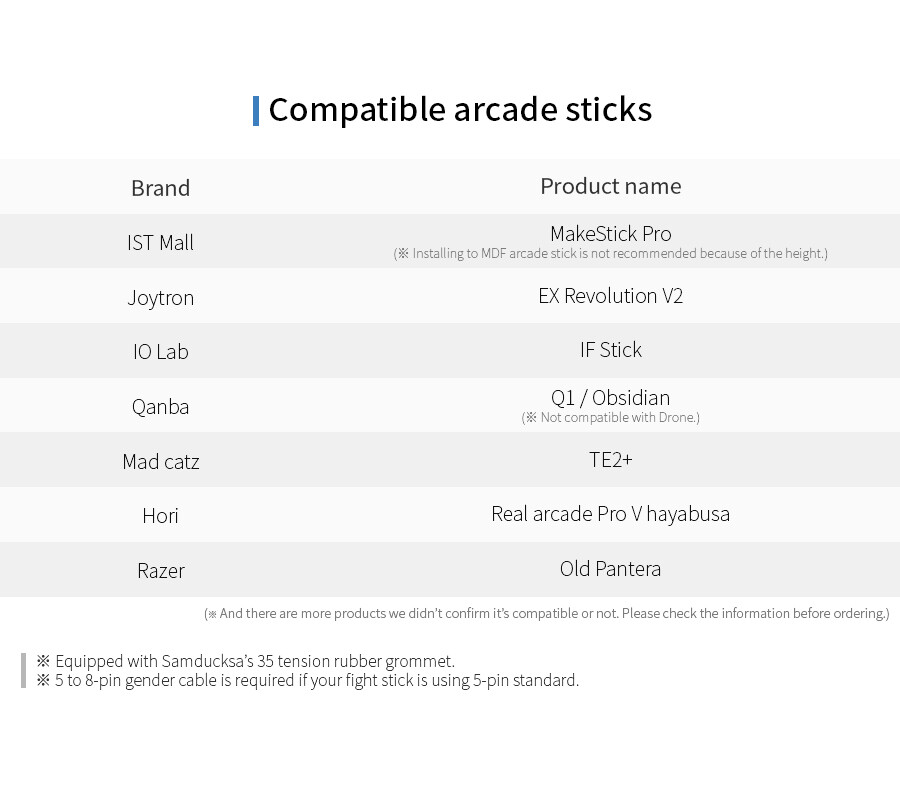Click the Not compatible with Drone note
Viewport: 900px width, 785px height.
coord(611,417)
